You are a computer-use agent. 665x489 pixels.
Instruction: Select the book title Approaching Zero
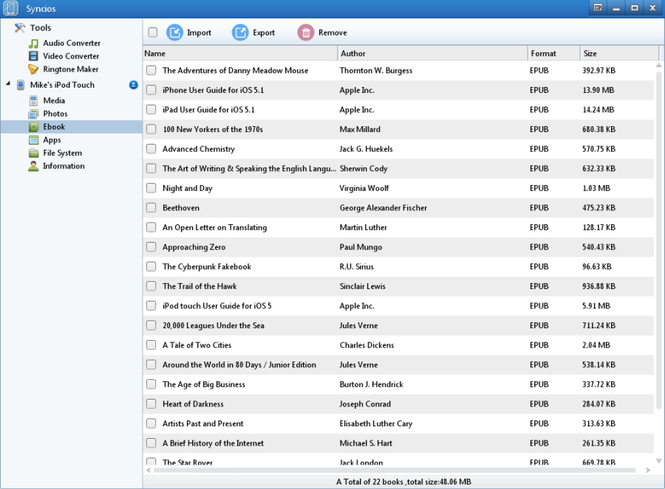194,247
